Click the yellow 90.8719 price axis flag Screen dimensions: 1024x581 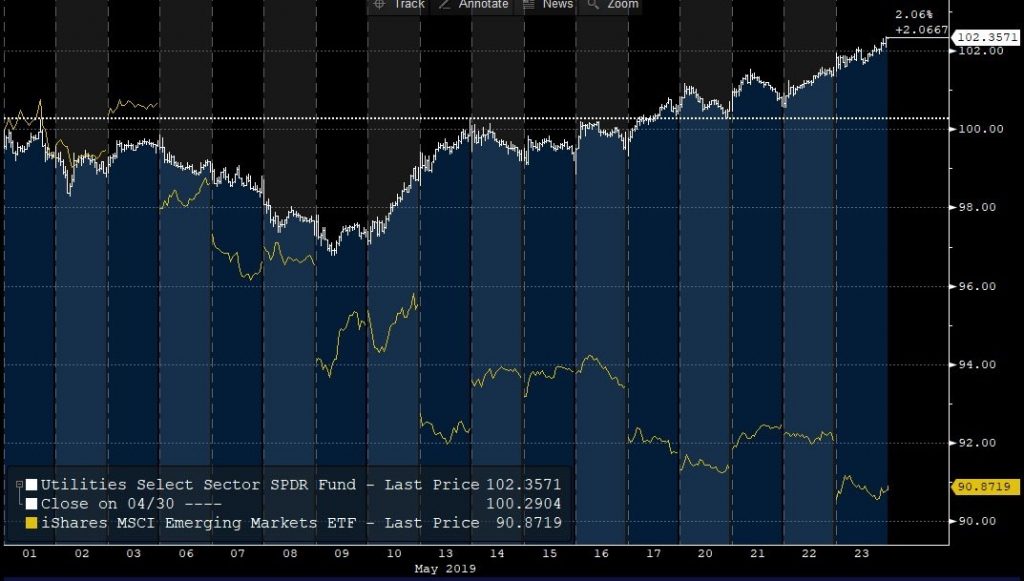(x=987, y=487)
